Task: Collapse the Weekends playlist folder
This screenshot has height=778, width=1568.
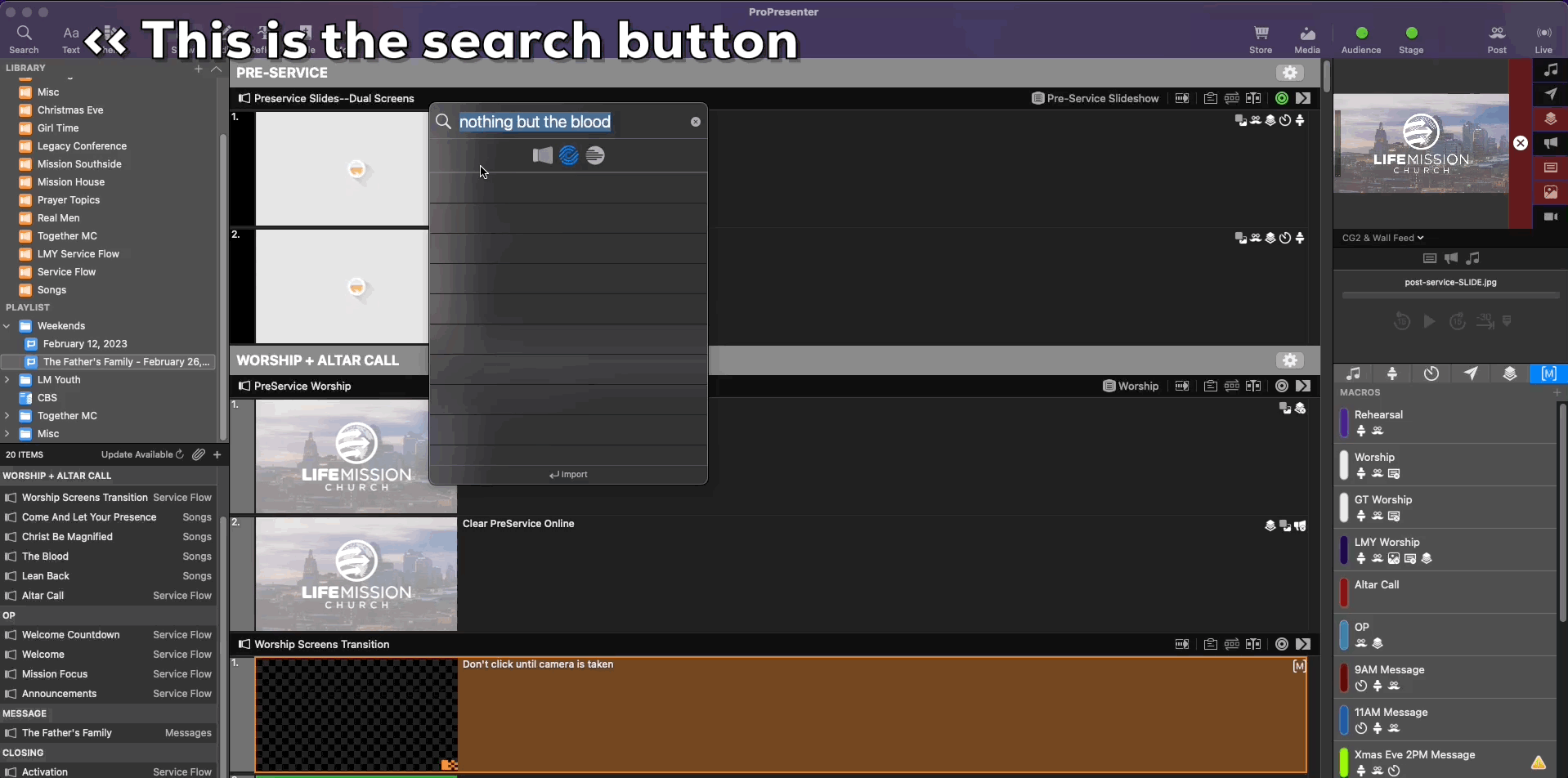Action: coord(7,326)
